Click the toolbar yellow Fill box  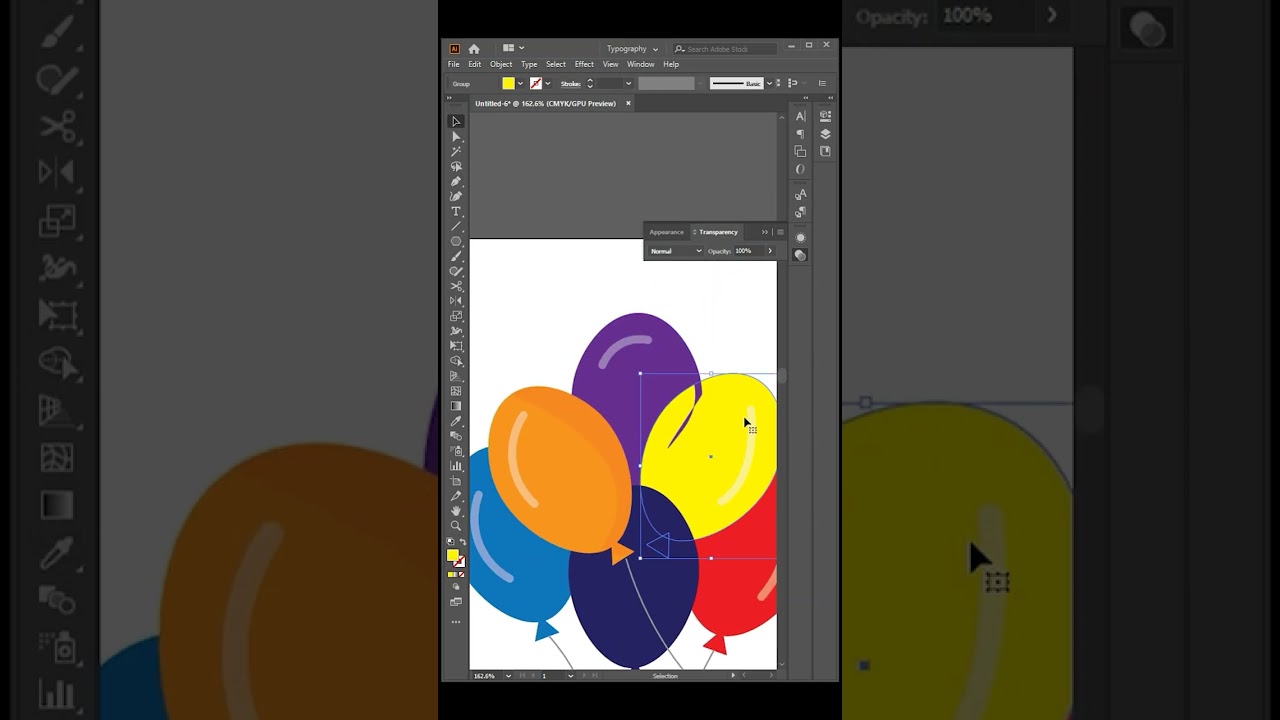point(452,555)
